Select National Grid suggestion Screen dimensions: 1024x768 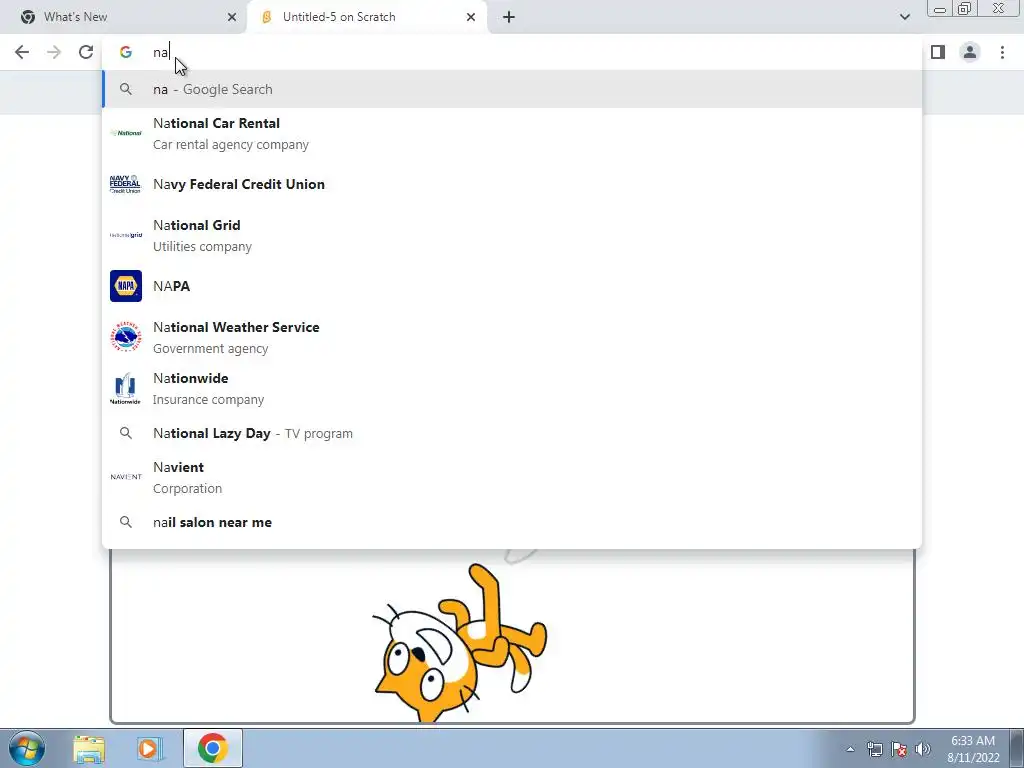[x=512, y=235]
